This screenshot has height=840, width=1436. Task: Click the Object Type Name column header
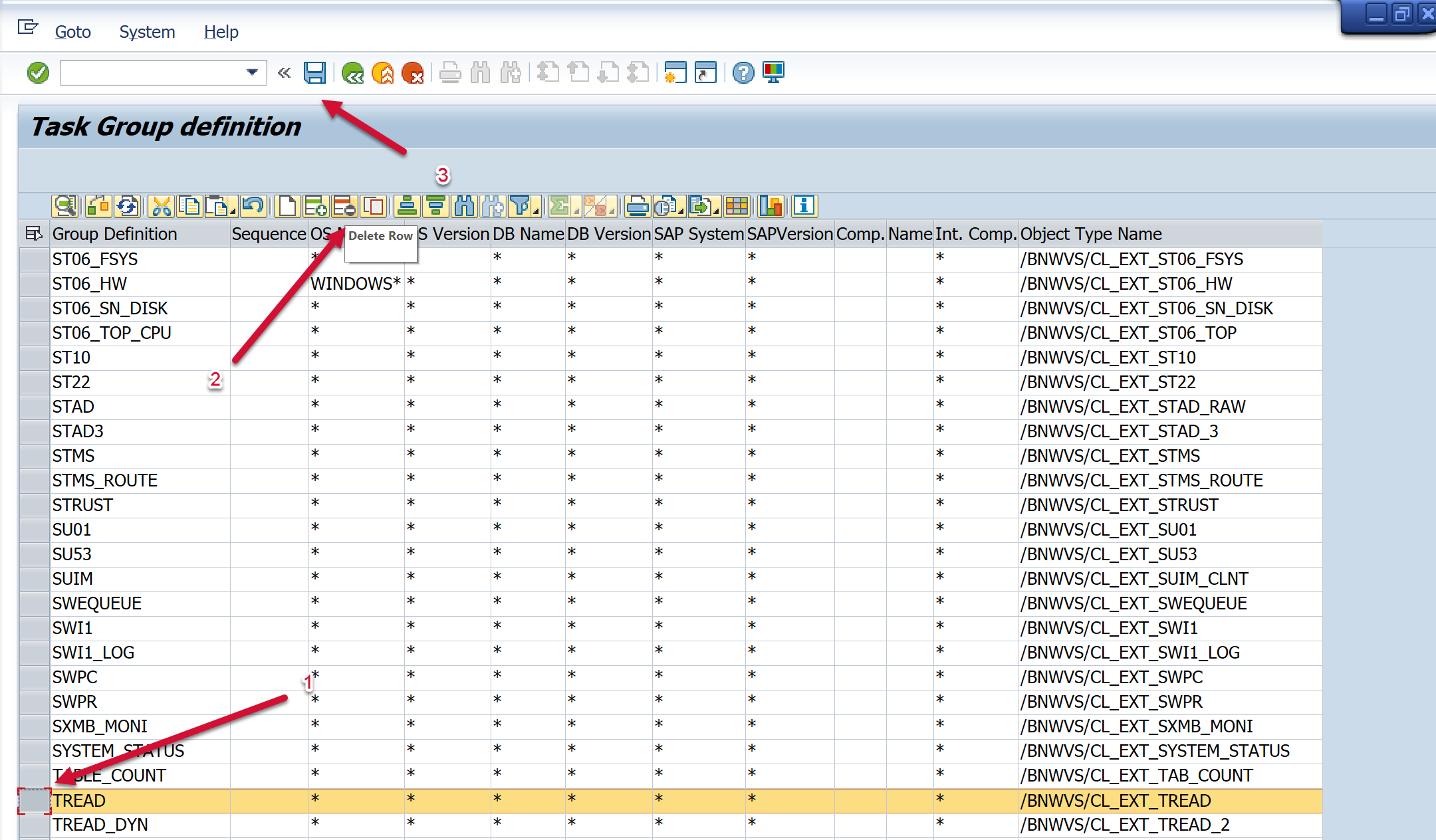[x=1091, y=234]
